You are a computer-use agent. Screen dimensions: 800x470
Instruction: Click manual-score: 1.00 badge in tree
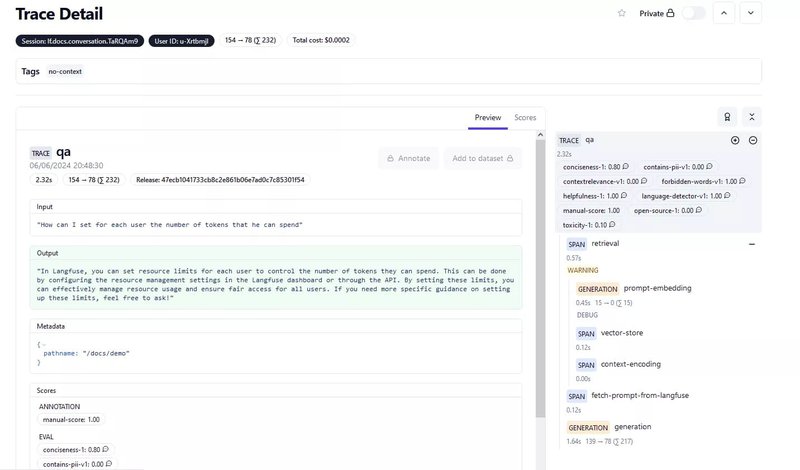591,210
